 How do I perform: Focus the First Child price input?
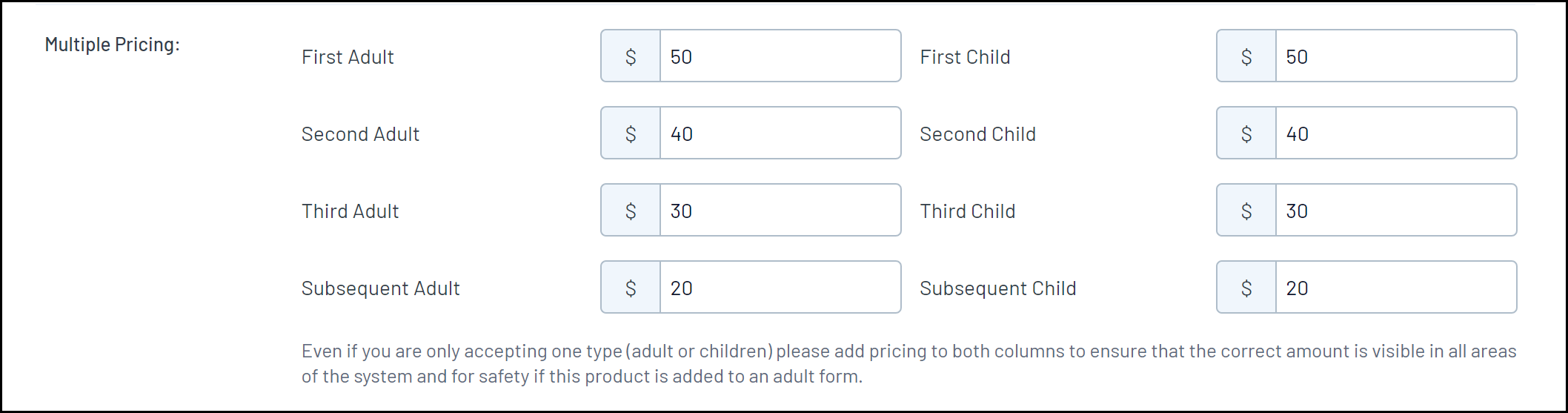click(1395, 56)
